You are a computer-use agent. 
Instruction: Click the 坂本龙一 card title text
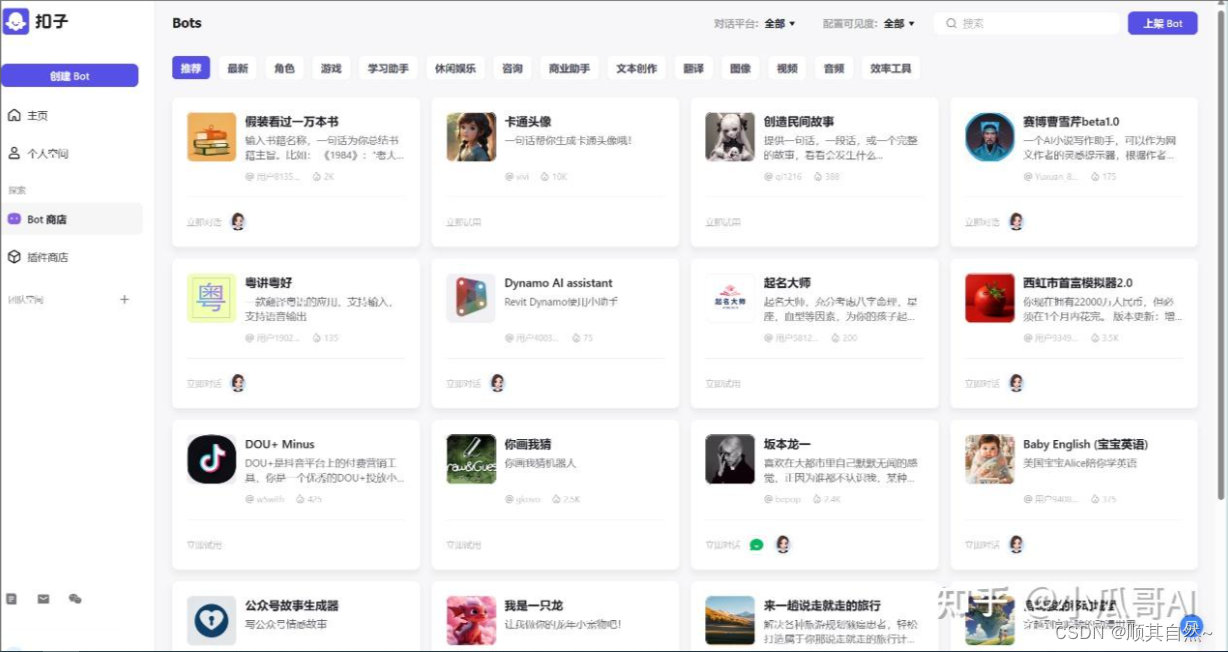pos(787,444)
